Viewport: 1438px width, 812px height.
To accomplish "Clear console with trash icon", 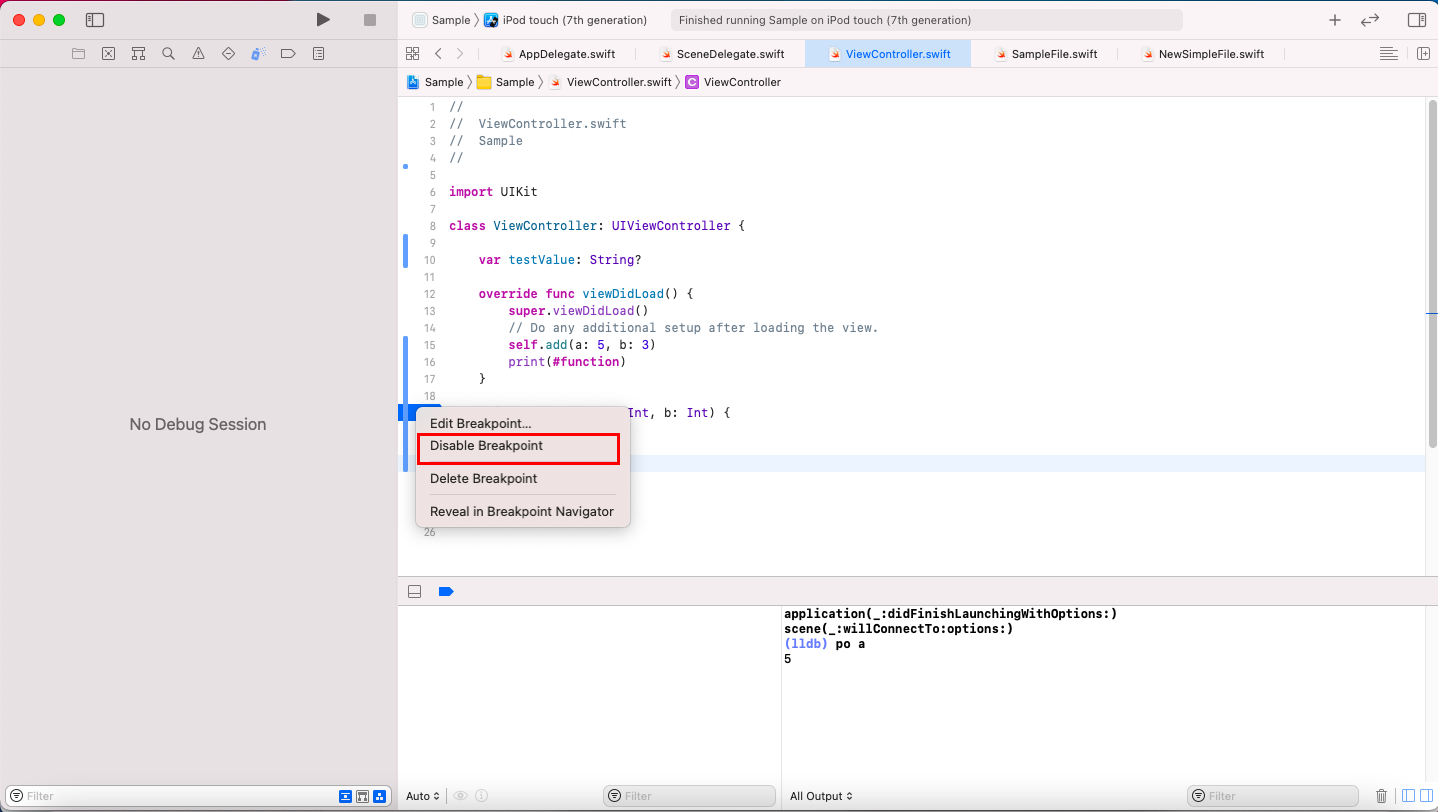I will pos(1382,796).
